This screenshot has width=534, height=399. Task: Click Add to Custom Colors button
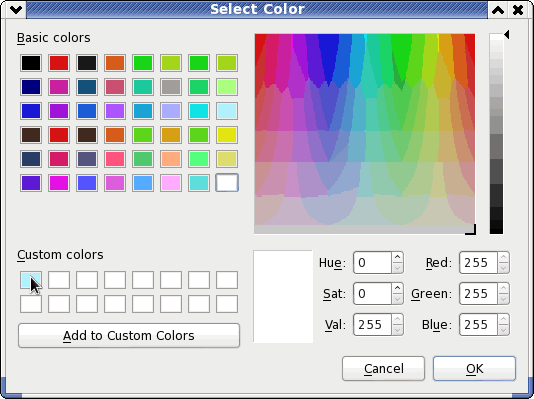click(129, 336)
